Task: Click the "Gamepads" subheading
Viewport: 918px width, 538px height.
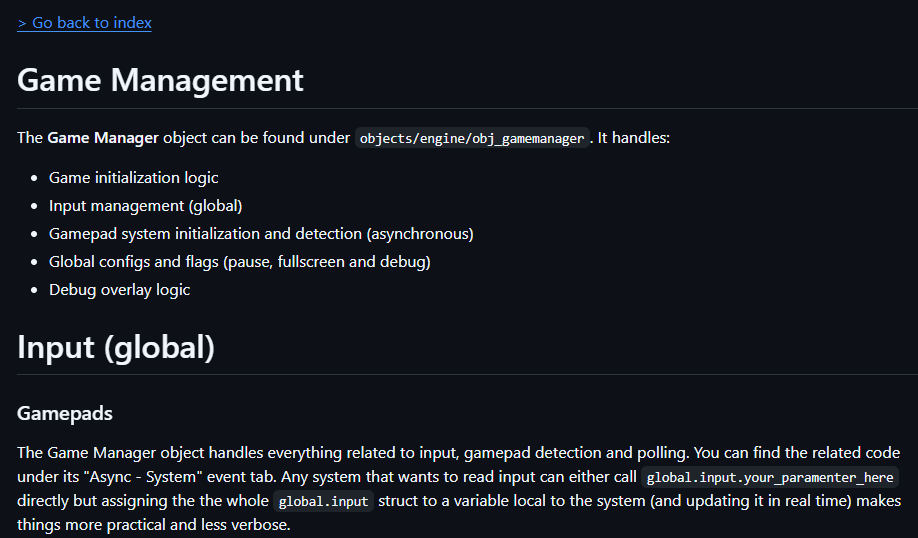Action: coord(65,413)
